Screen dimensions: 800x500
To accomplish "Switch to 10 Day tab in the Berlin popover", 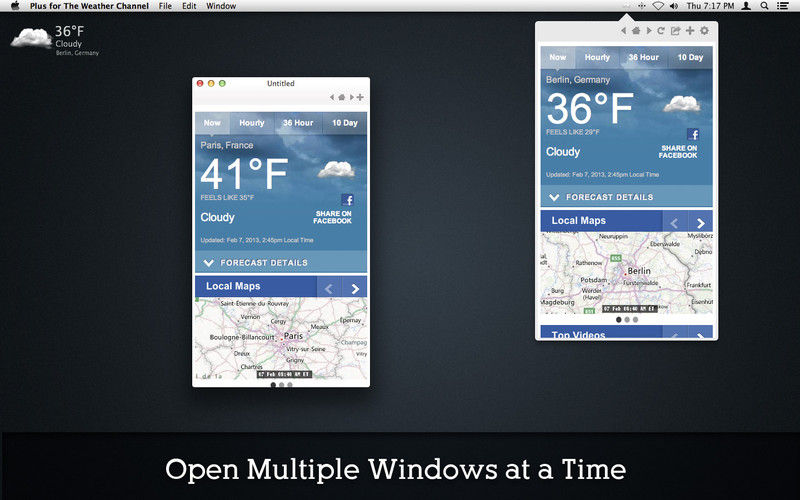I will [690, 58].
